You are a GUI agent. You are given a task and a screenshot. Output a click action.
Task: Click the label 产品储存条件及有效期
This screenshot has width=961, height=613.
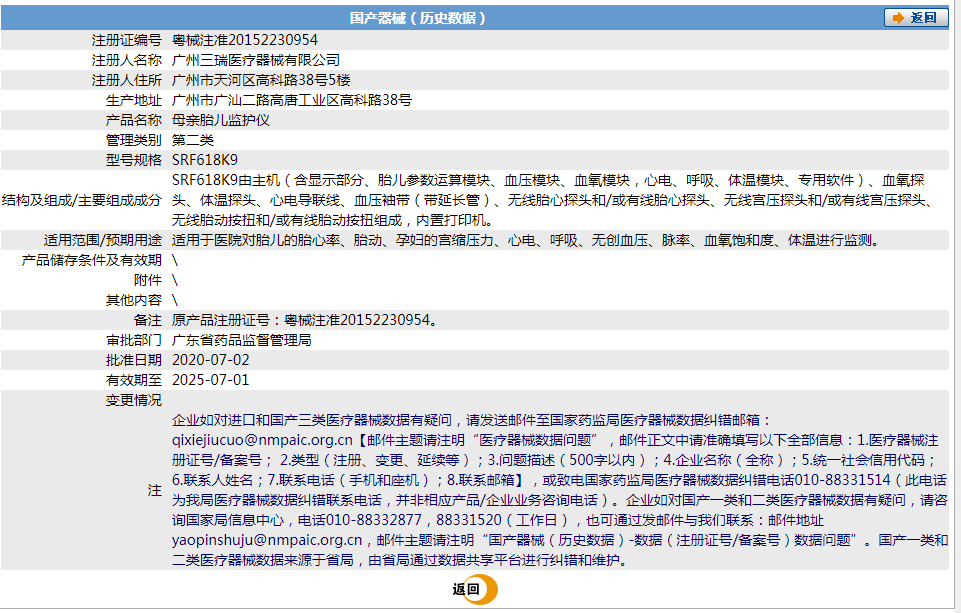[92, 260]
